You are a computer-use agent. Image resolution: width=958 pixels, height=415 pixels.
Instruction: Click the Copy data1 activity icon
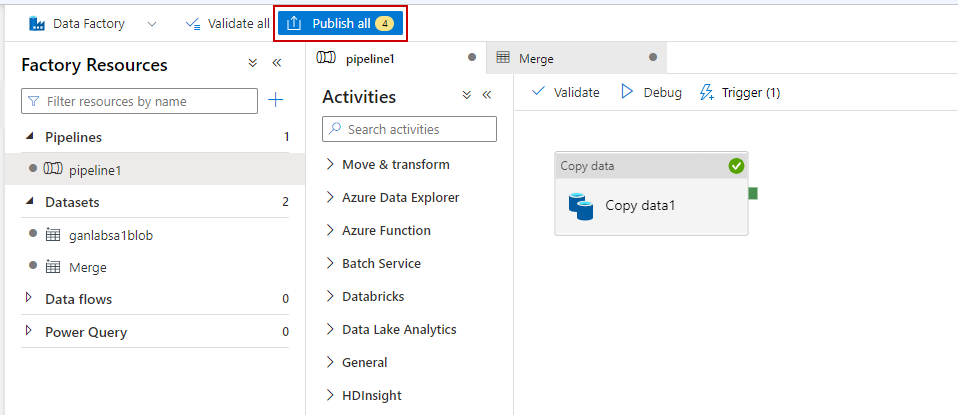(x=581, y=206)
